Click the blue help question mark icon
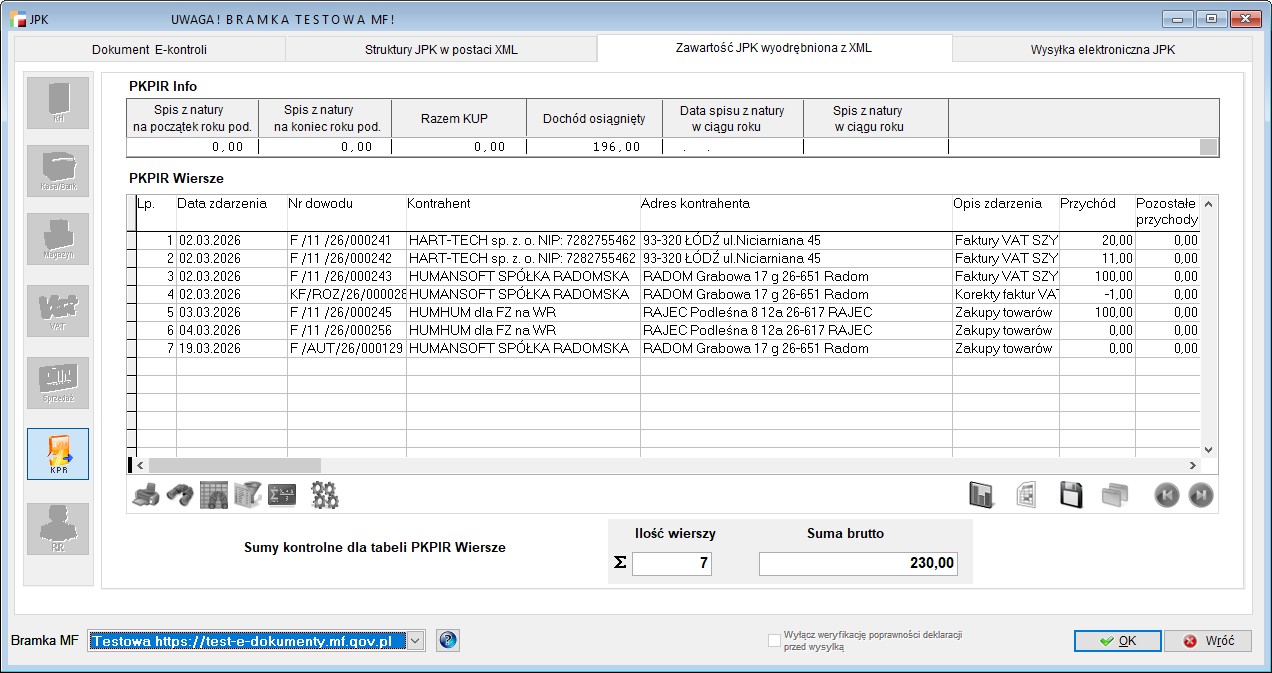This screenshot has height=673, width=1272. pos(448,641)
